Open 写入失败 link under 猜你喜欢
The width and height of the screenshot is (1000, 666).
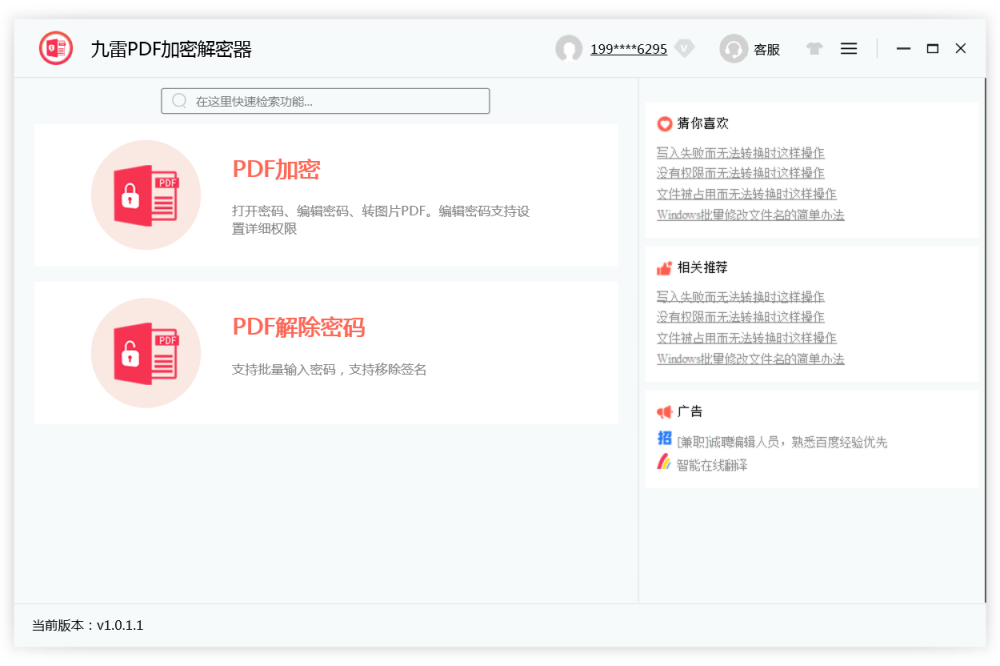(740, 153)
